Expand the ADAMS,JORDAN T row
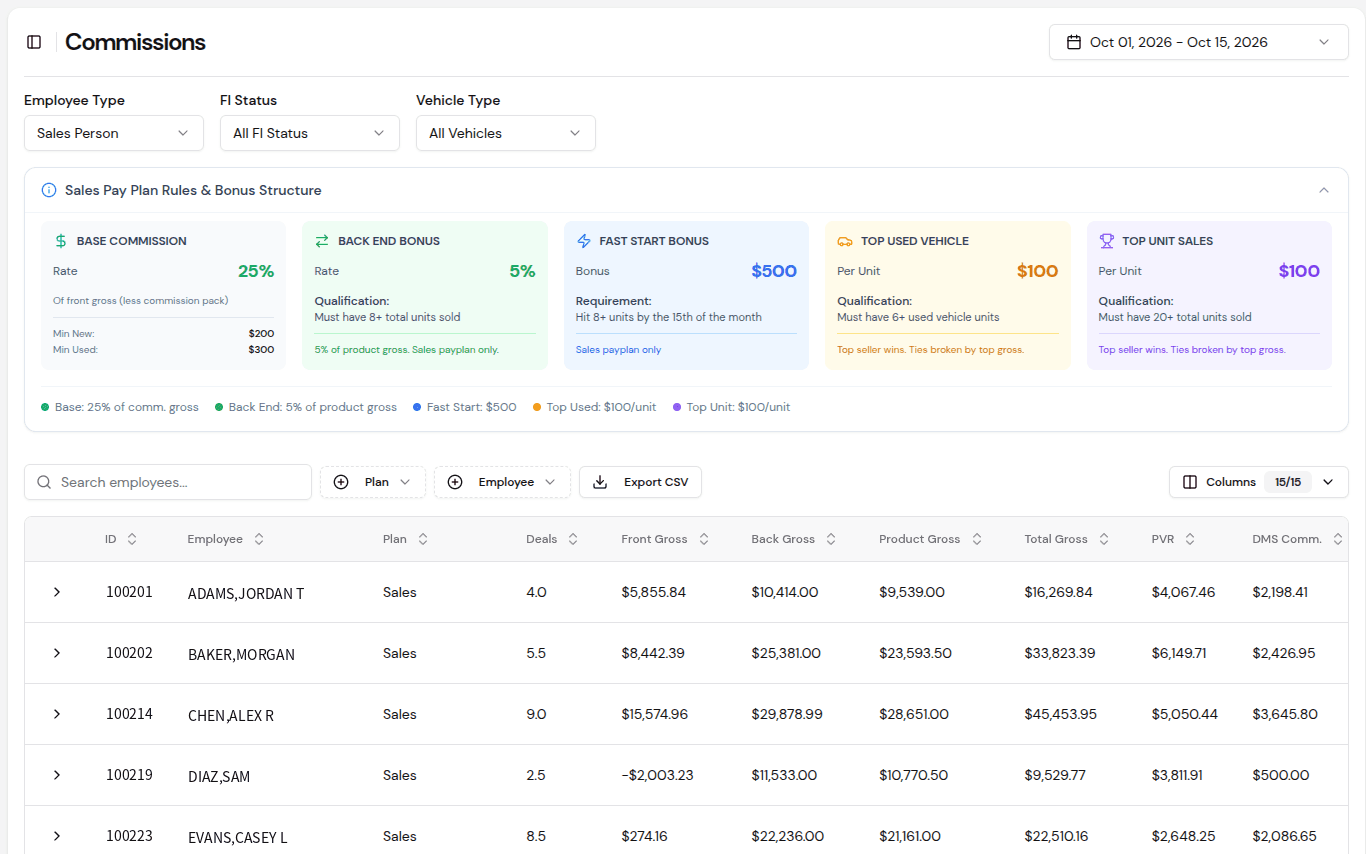This screenshot has height=854, width=1366. pyautogui.click(x=57, y=592)
